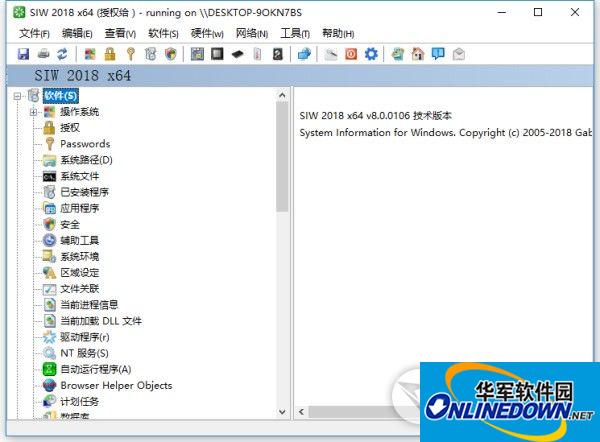Select the 软件(S) root tree item

point(60,96)
